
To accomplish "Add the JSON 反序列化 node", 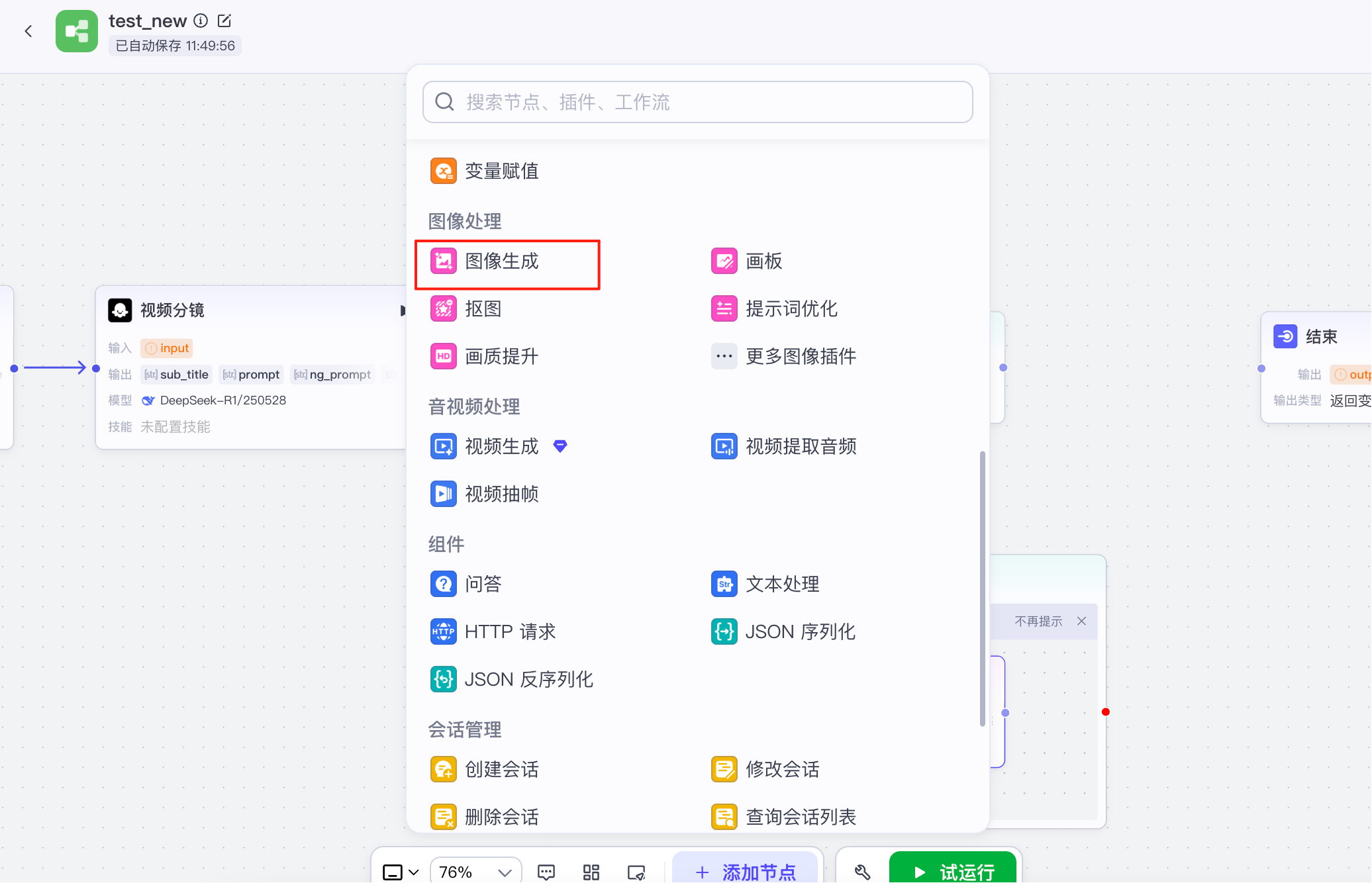I will click(528, 679).
